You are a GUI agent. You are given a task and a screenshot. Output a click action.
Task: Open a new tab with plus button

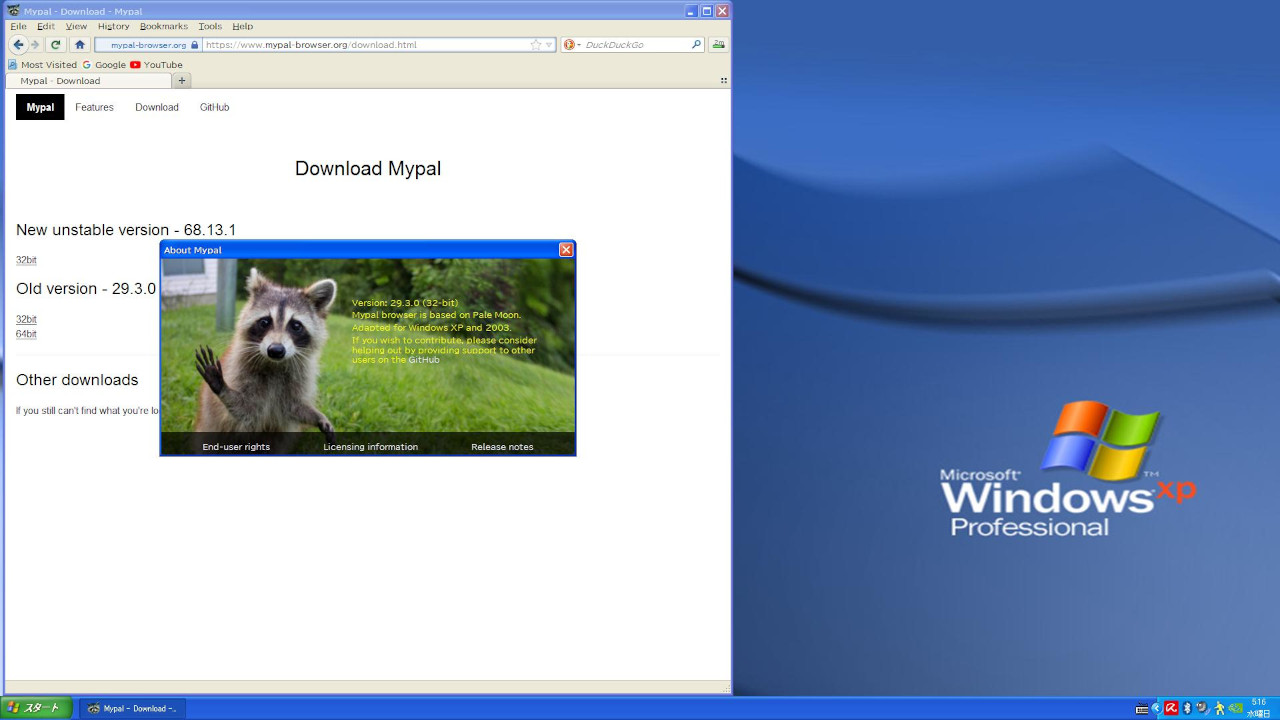point(182,81)
